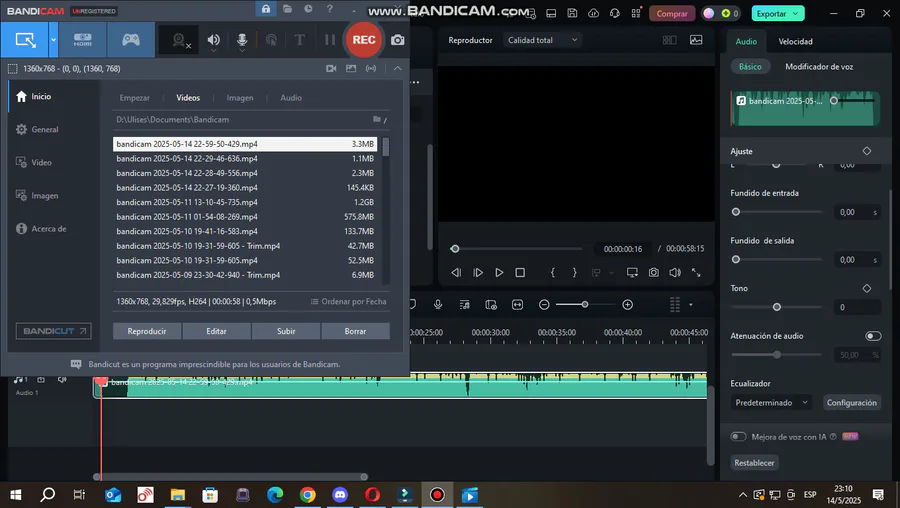Click the pause recording icon
The height and width of the screenshot is (508, 900).
[329, 40]
